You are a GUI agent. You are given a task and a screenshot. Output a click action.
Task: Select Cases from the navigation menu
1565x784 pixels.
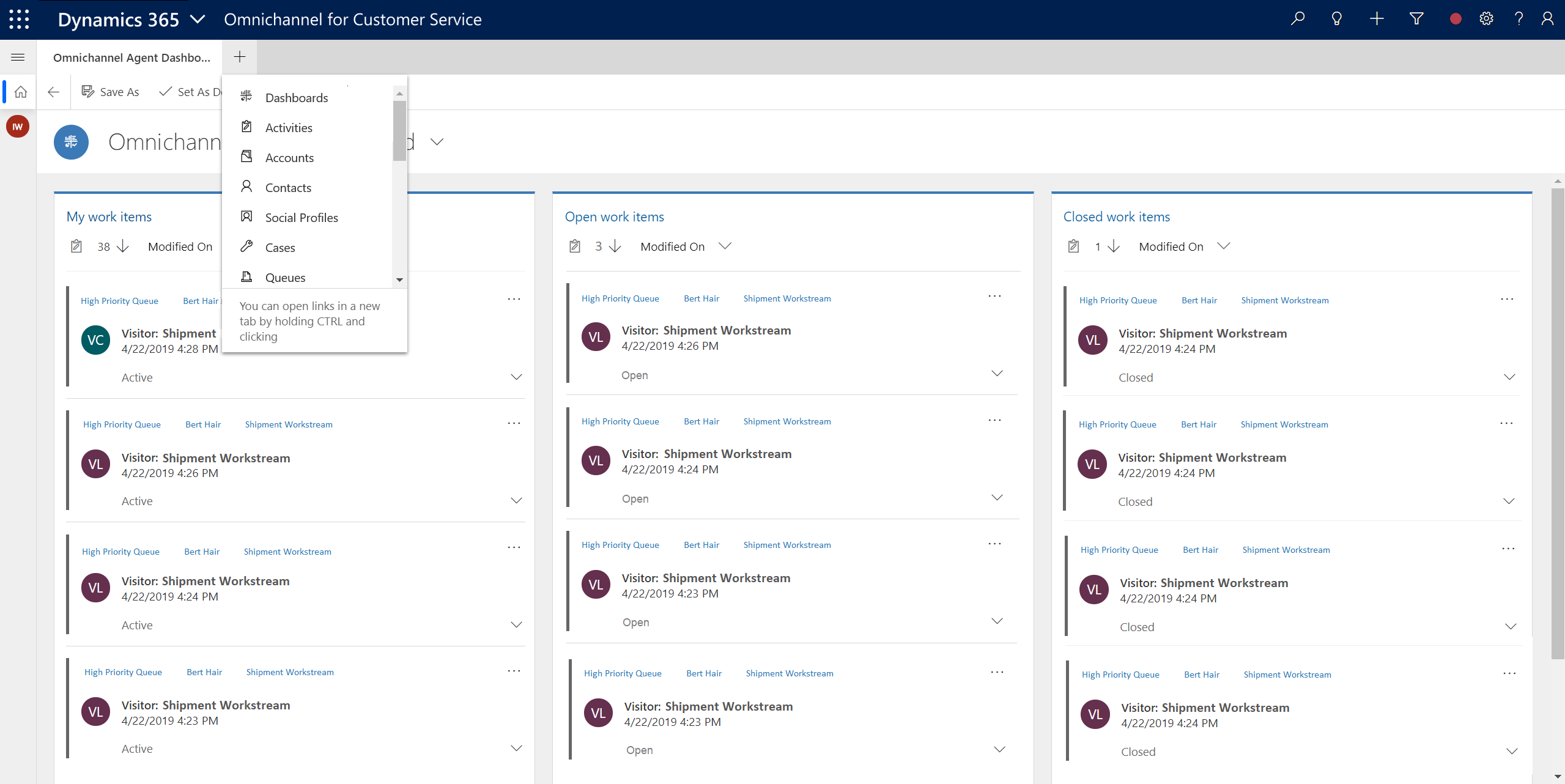(x=280, y=247)
